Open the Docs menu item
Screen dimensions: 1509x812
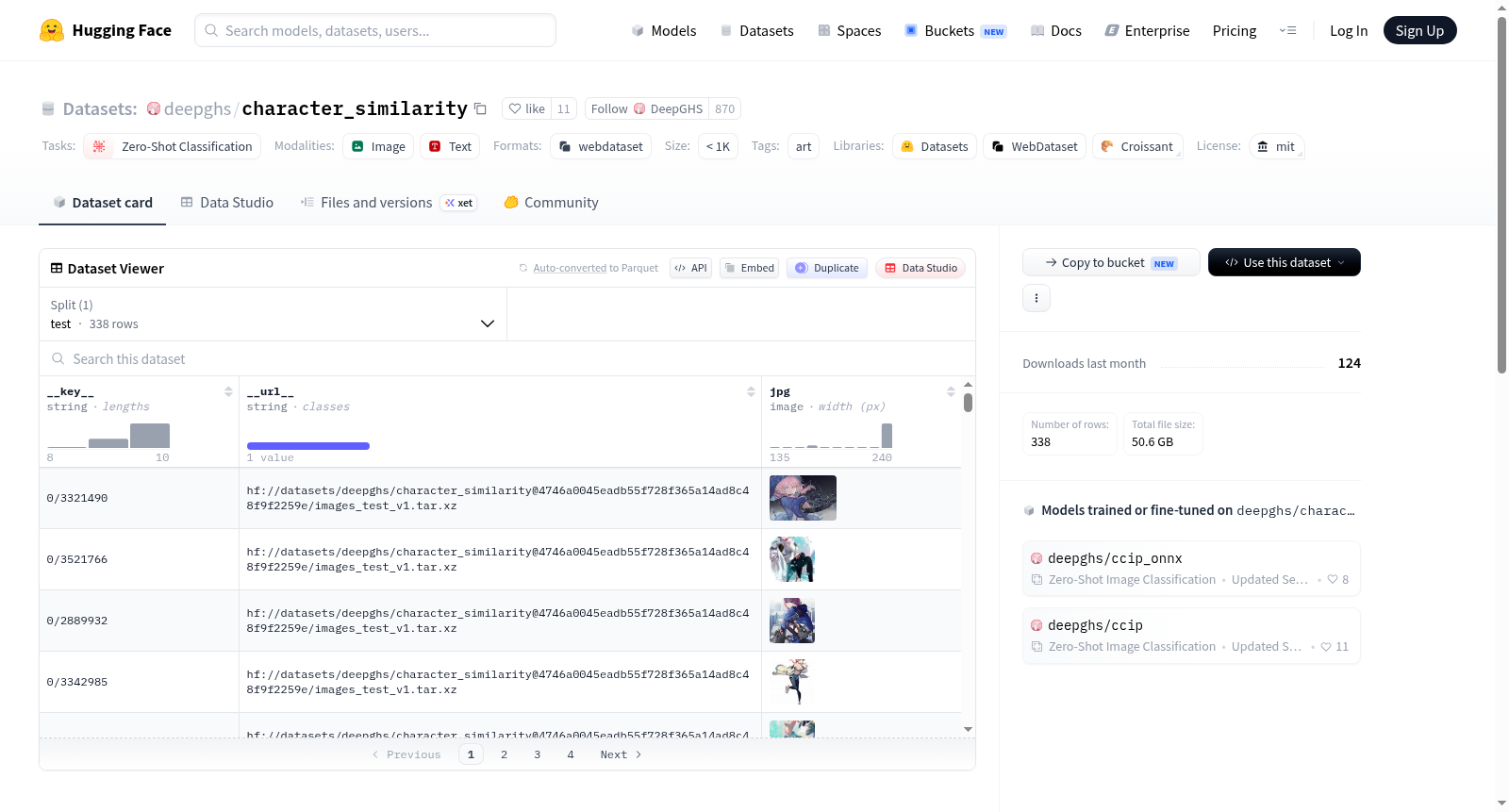[x=1056, y=30]
